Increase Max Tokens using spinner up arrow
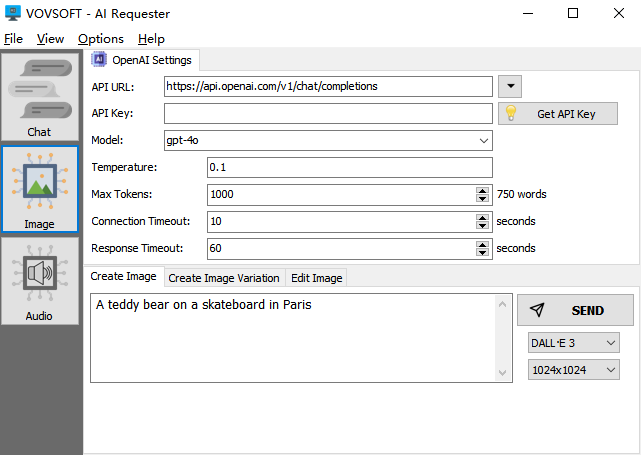641x455 pixels. pyautogui.click(x=483, y=190)
